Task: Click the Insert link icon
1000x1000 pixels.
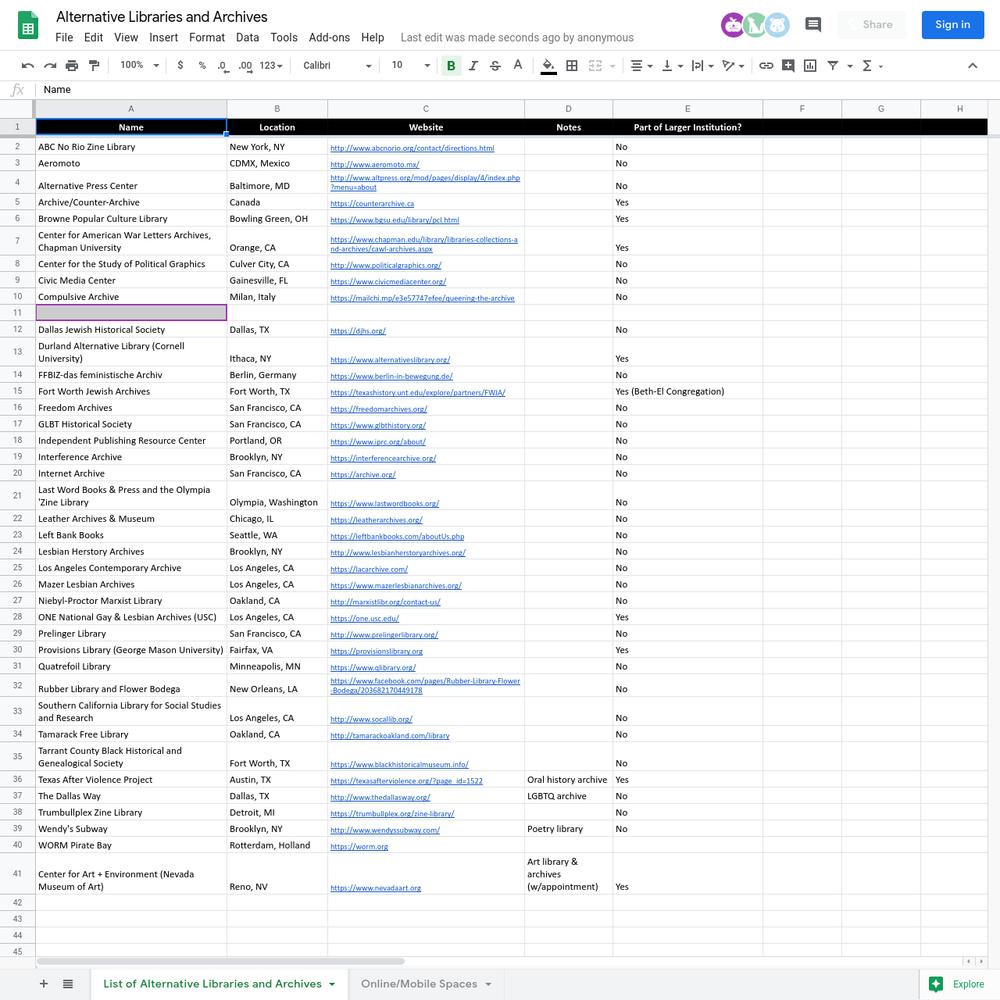Action: 766,66
